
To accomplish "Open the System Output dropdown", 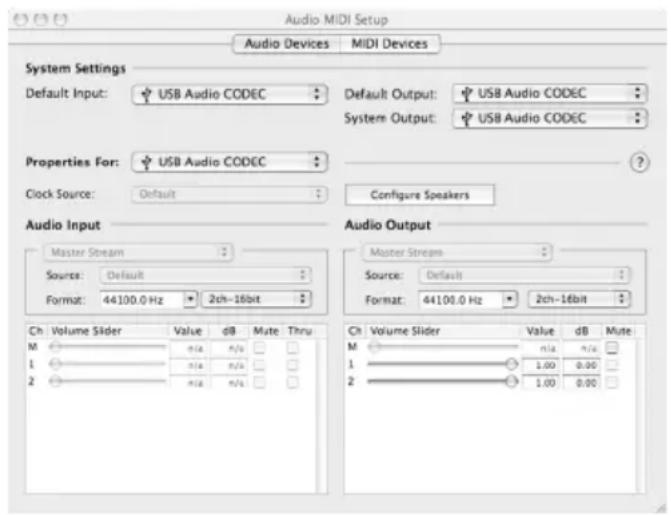I will point(550,118).
